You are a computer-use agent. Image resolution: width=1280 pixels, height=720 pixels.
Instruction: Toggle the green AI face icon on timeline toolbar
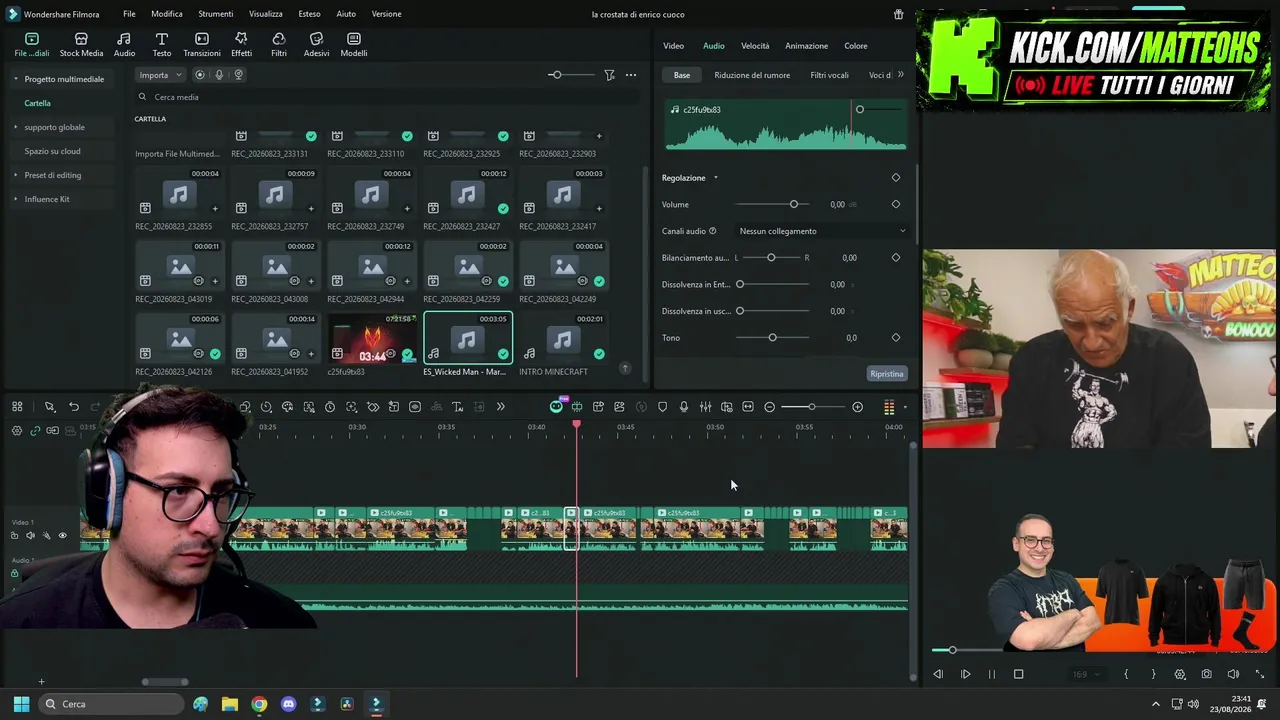point(556,407)
